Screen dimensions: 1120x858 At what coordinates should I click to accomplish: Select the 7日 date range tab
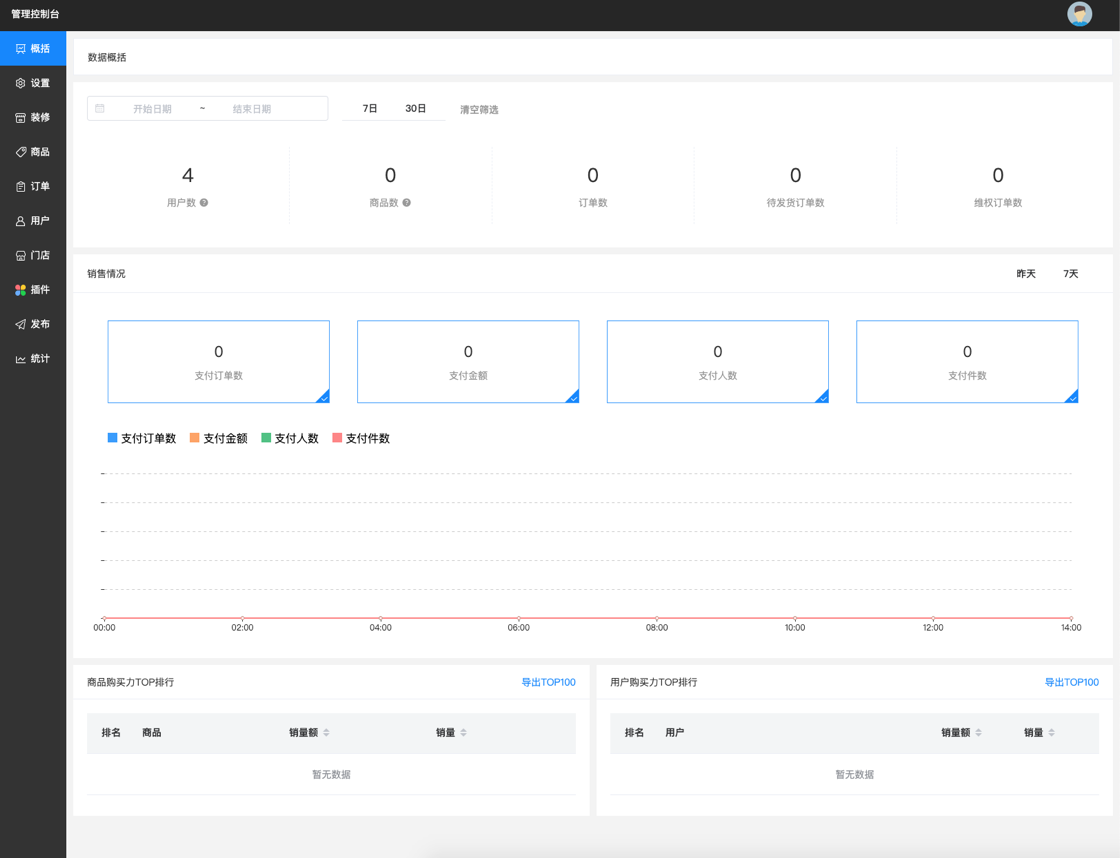point(369,109)
